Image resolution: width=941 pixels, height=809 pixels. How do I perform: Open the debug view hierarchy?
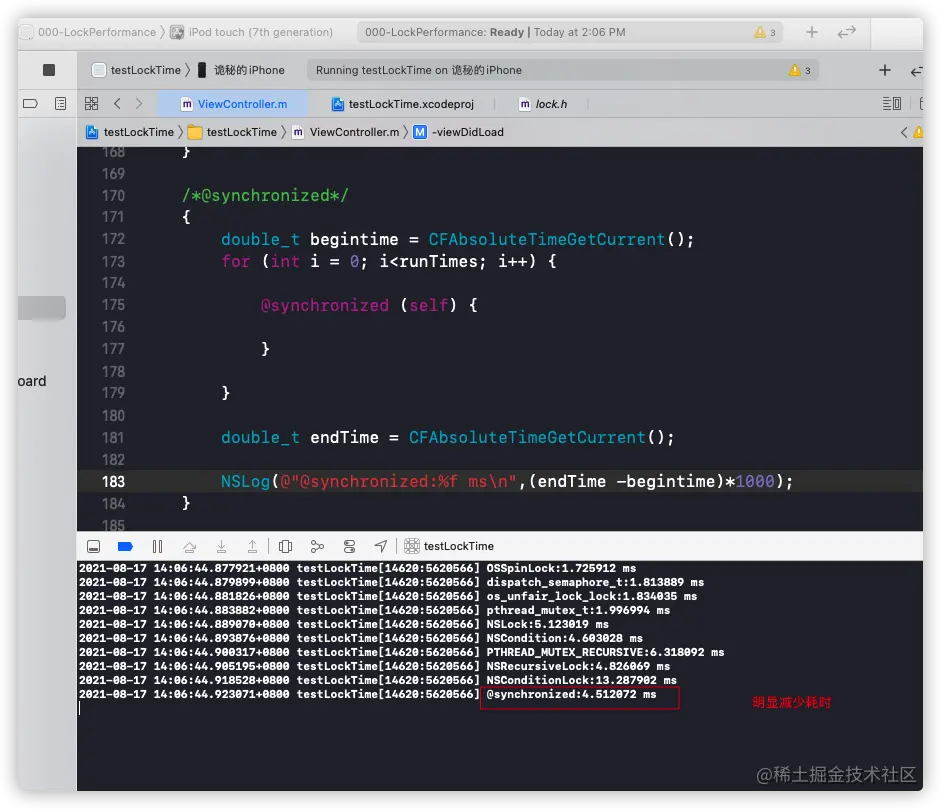pos(286,546)
